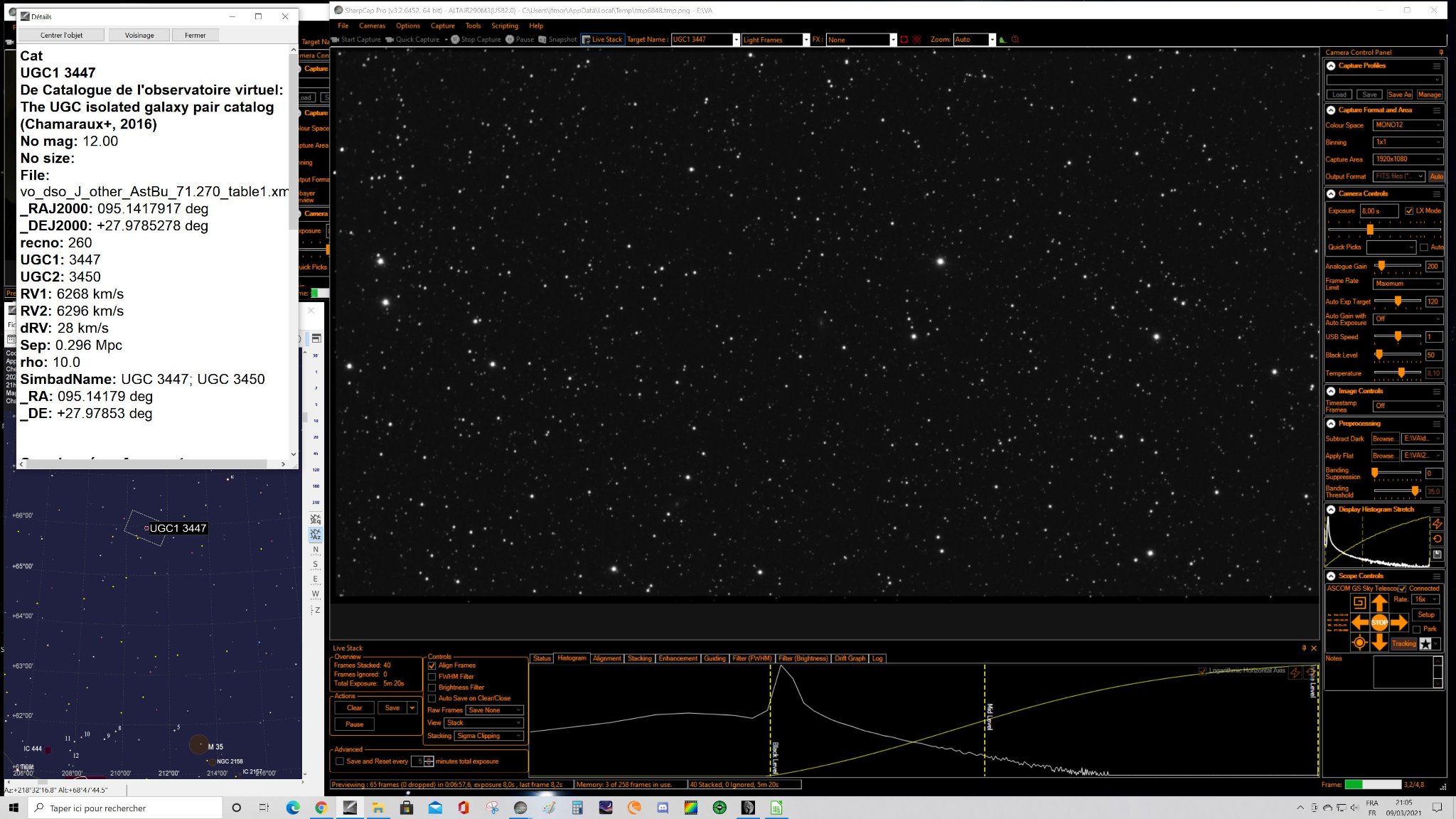The width and height of the screenshot is (1456, 819).
Task: Open the menu icon of Capture Profiles panel
Action: [1437, 66]
